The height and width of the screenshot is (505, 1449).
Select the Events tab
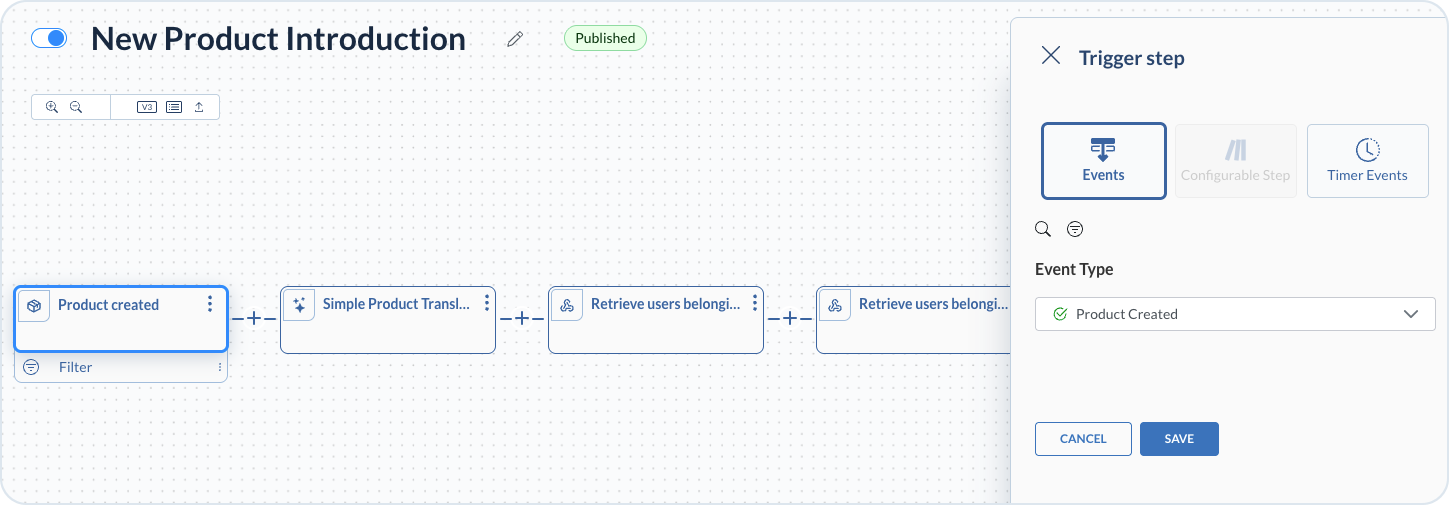[1103, 161]
